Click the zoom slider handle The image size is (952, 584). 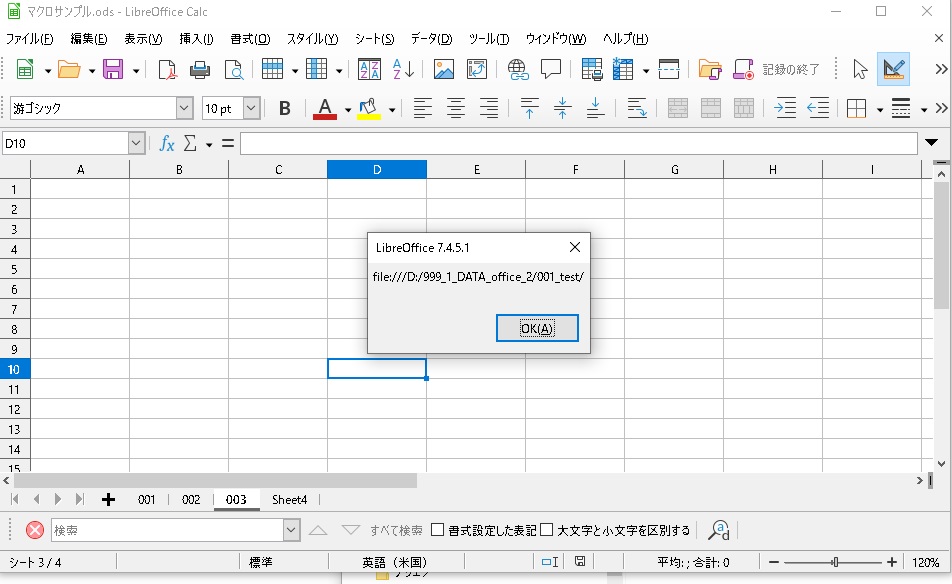tap(835, 562)
